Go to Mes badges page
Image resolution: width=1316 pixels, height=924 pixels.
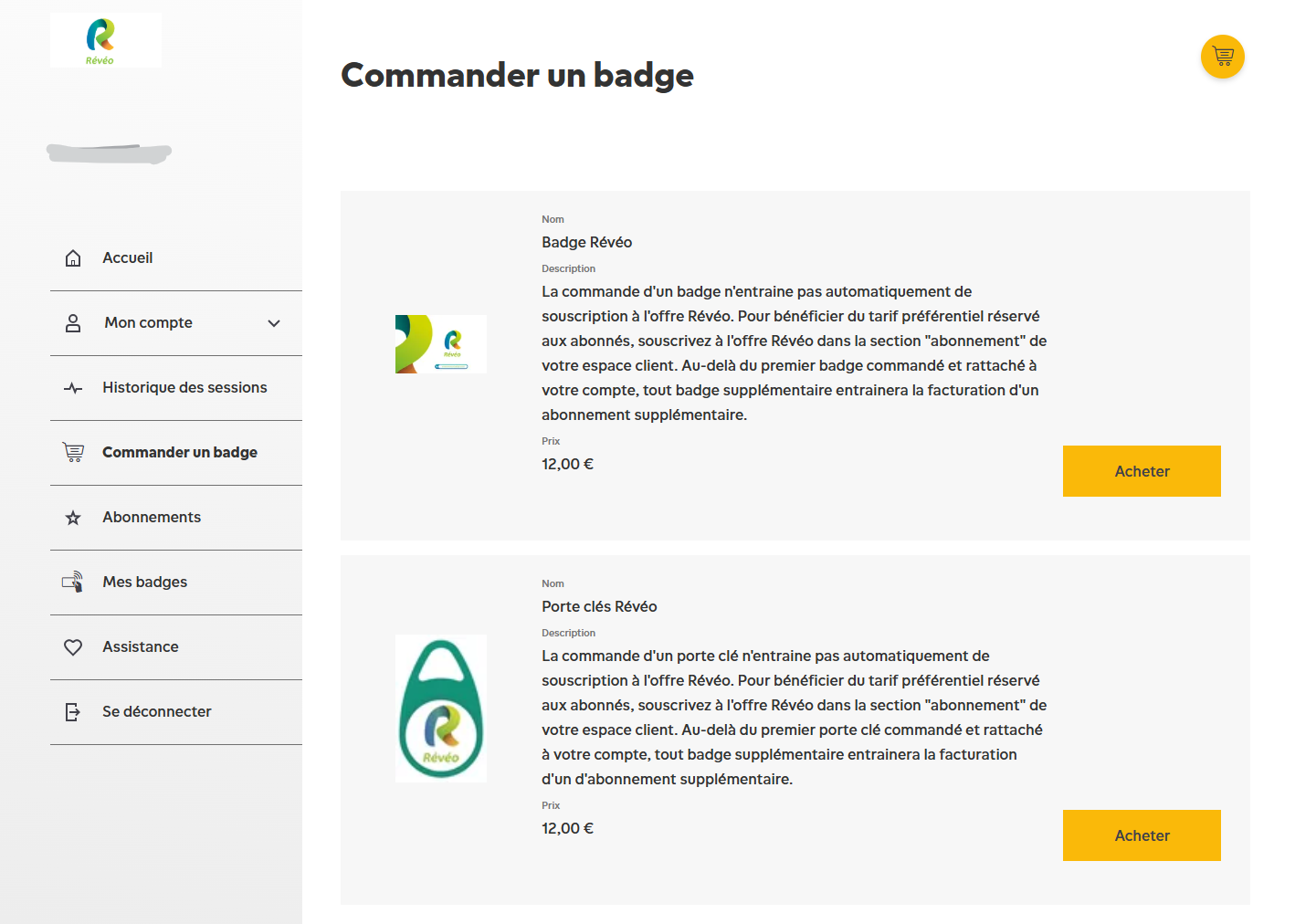tap(144, 583)
